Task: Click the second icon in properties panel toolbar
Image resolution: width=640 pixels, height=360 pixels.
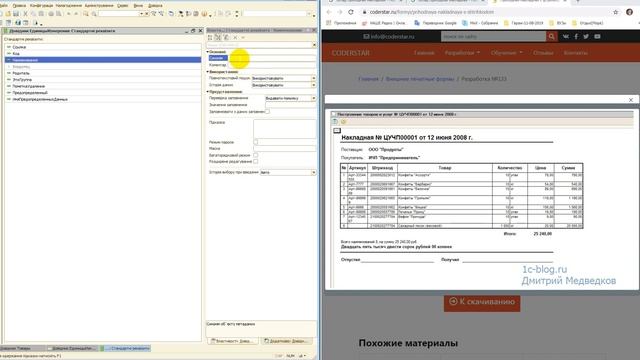Action: (x=218, y=38)
